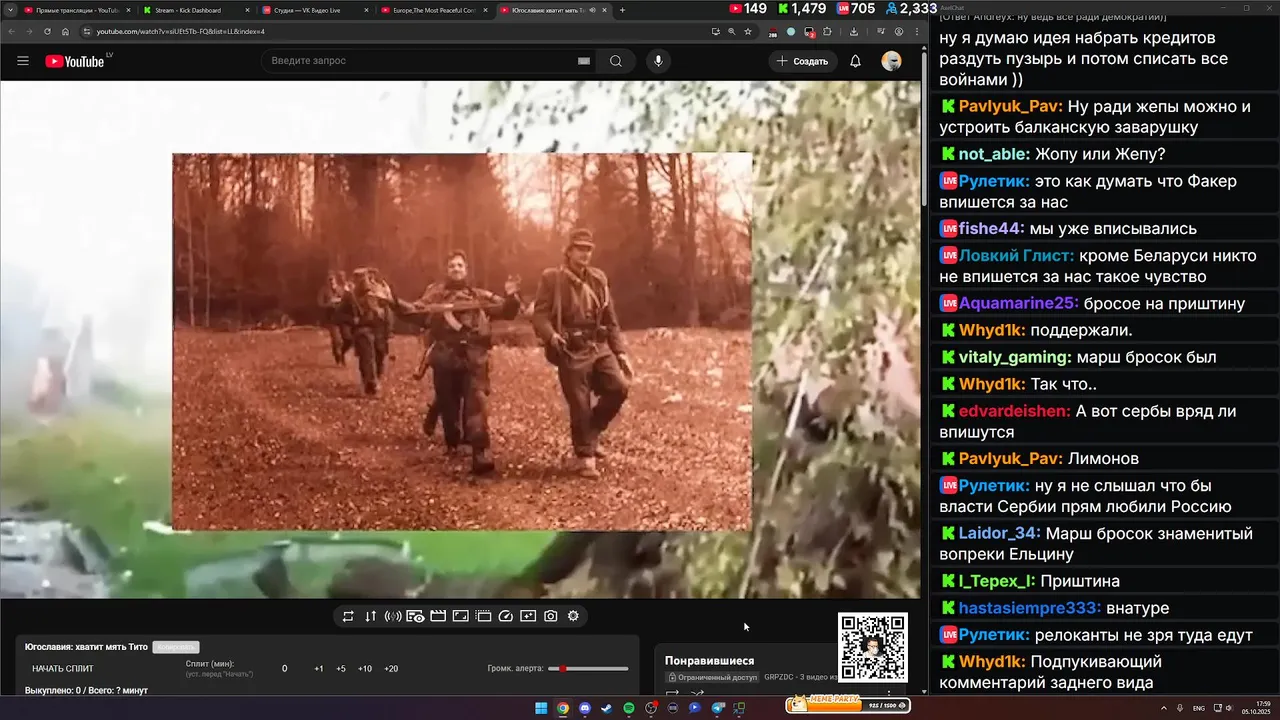Open the on-screen keyboard in search box
This screenshot has height=720, width=1280.
584,61
